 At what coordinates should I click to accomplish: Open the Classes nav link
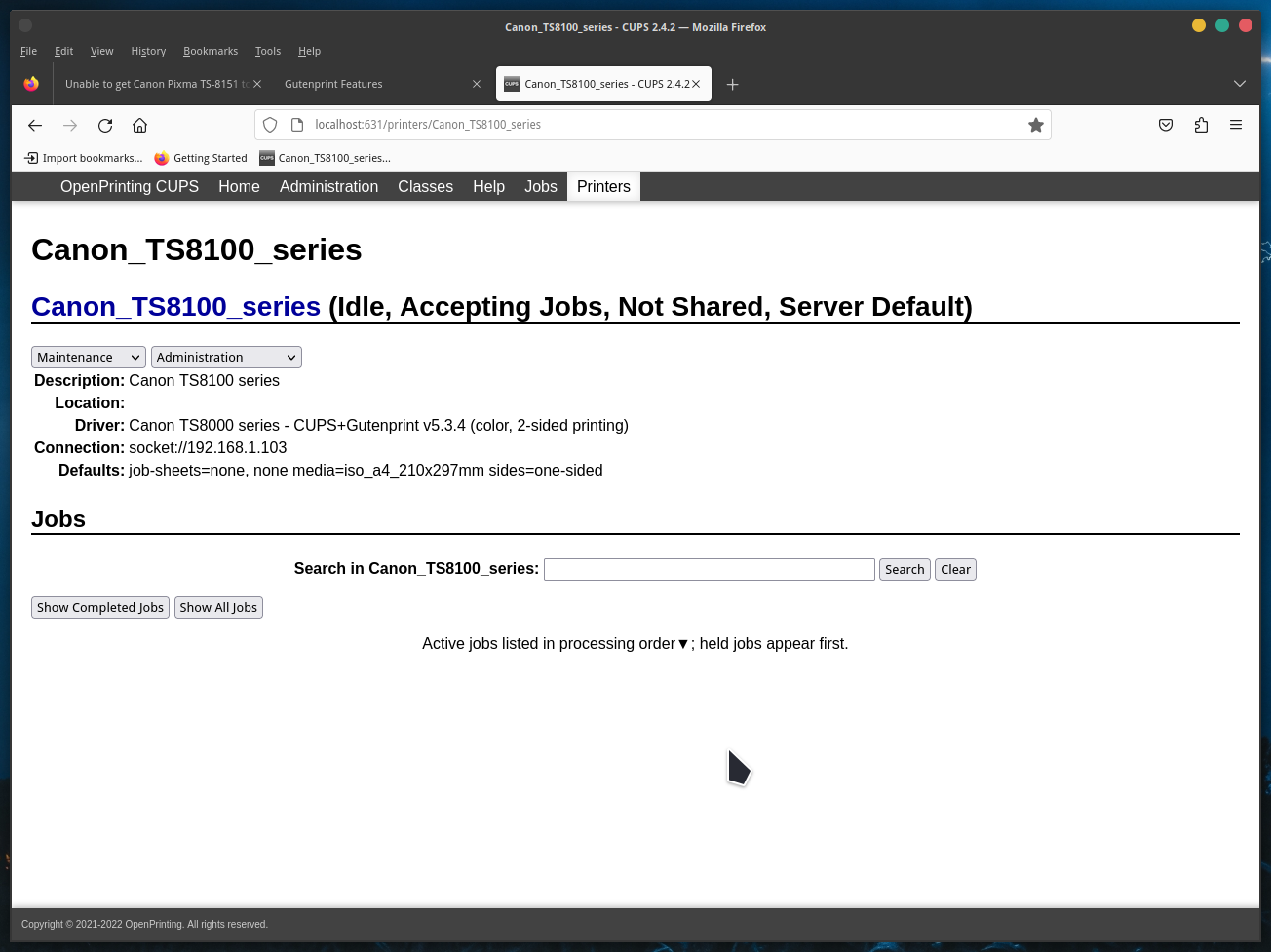click(x=425, y=187)
